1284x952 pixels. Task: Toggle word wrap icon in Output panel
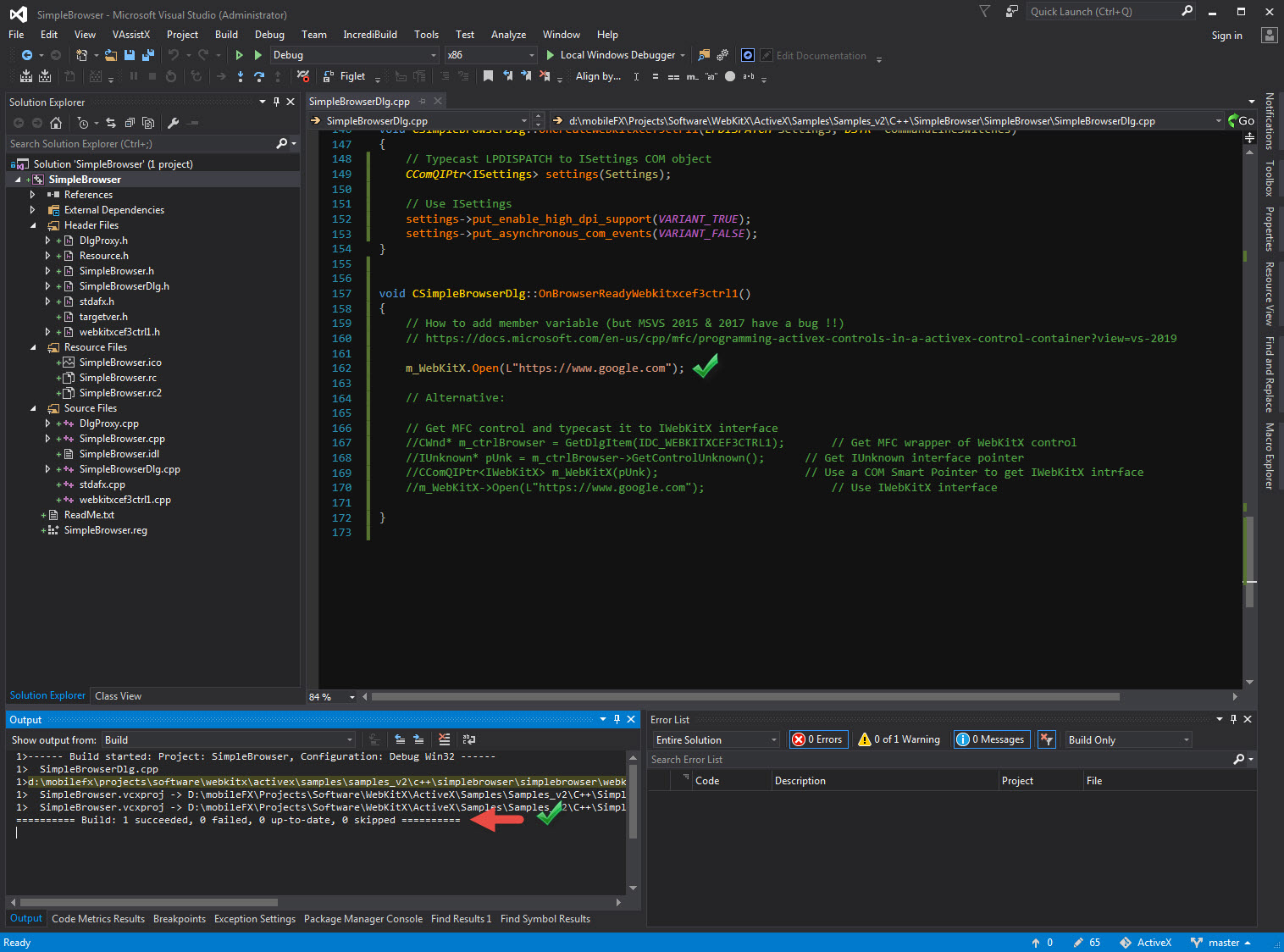pyautogui.click(x=468, y=739)
